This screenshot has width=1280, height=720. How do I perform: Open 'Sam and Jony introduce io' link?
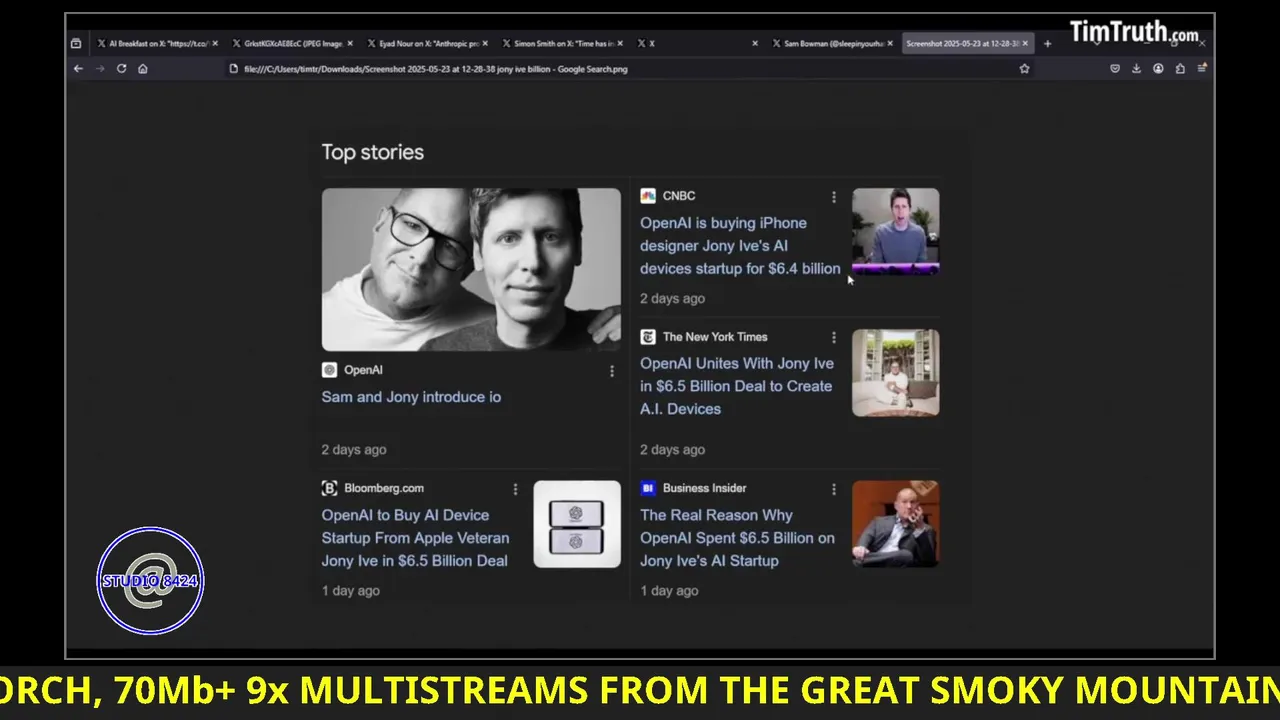coord(411,397)
